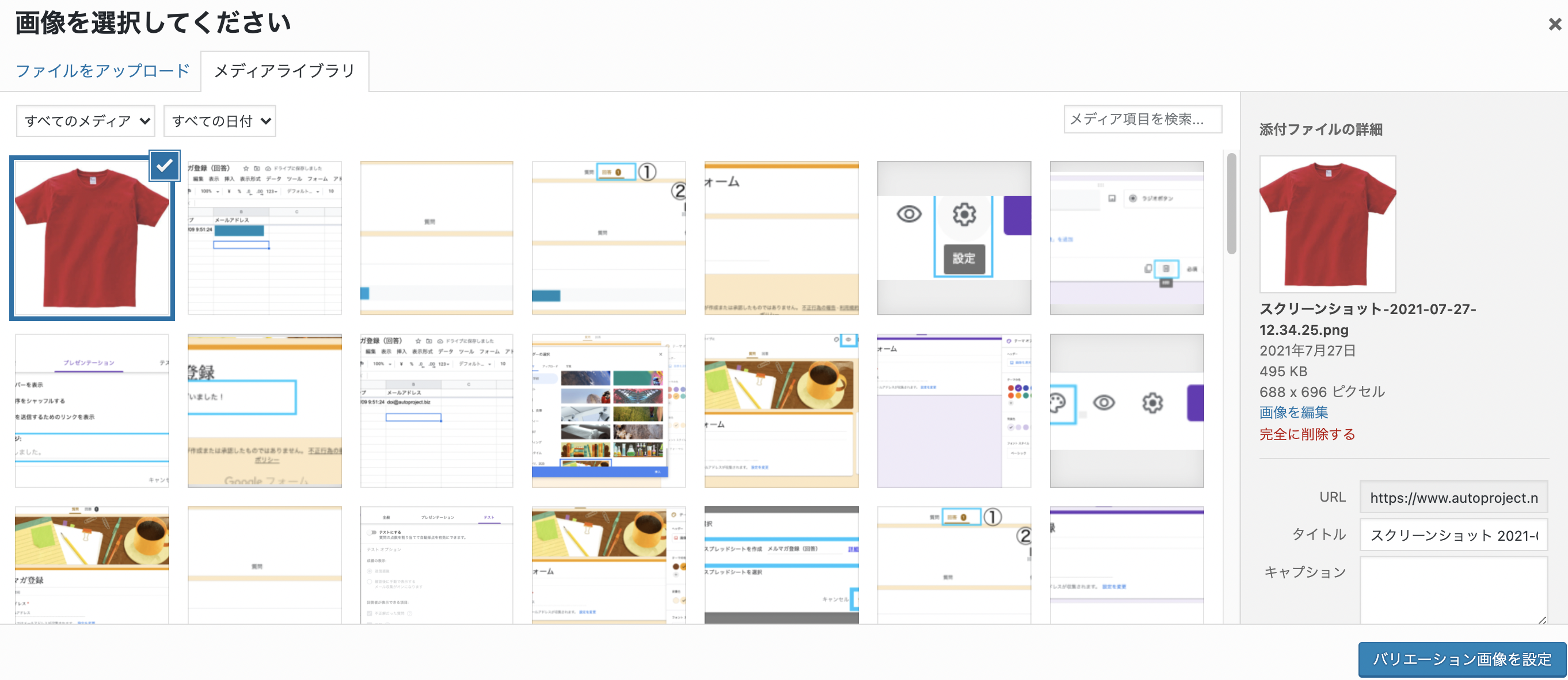Open the すべての日付 date filter dropdown

click(220, 121)
